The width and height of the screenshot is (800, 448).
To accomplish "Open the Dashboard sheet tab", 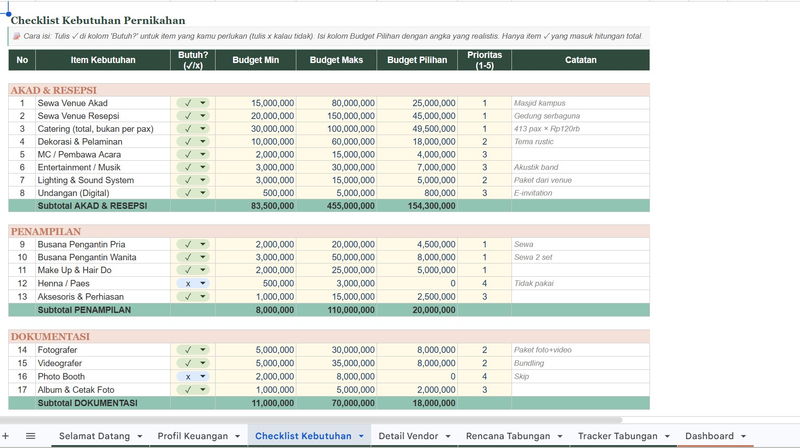I will [709, 436].
